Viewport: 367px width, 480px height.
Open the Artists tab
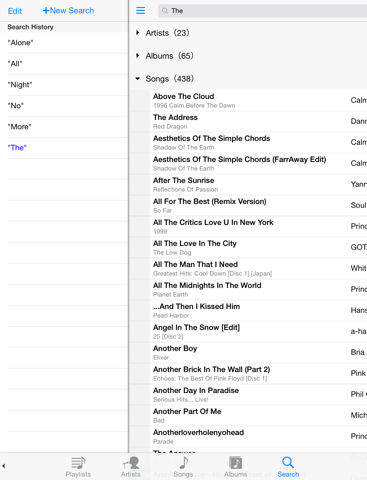pyautogui.click(x=131, y=467)
